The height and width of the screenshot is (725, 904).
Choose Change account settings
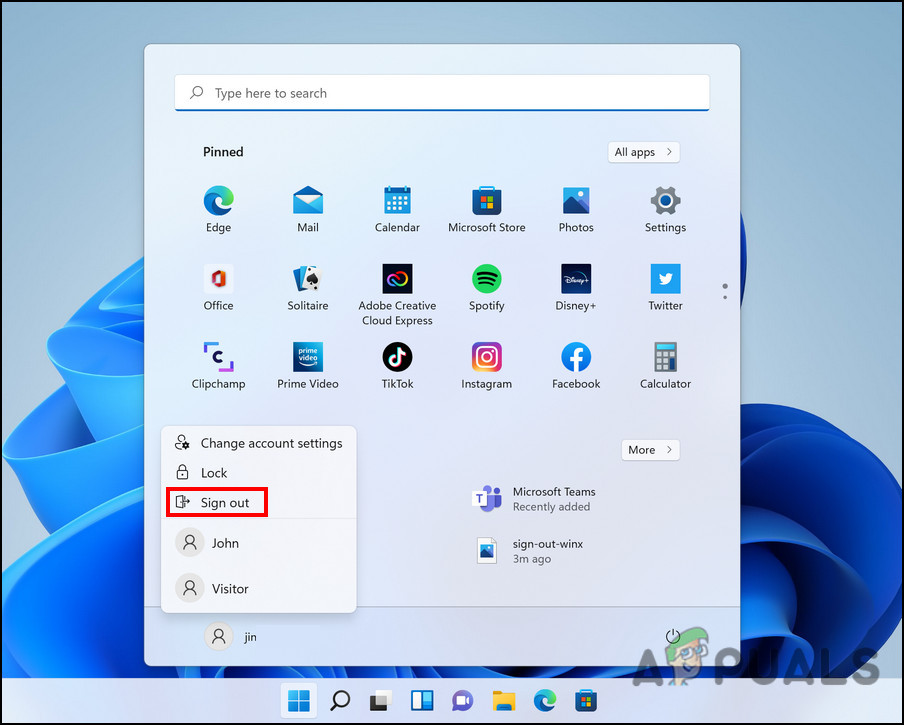(x=259, y=443)
